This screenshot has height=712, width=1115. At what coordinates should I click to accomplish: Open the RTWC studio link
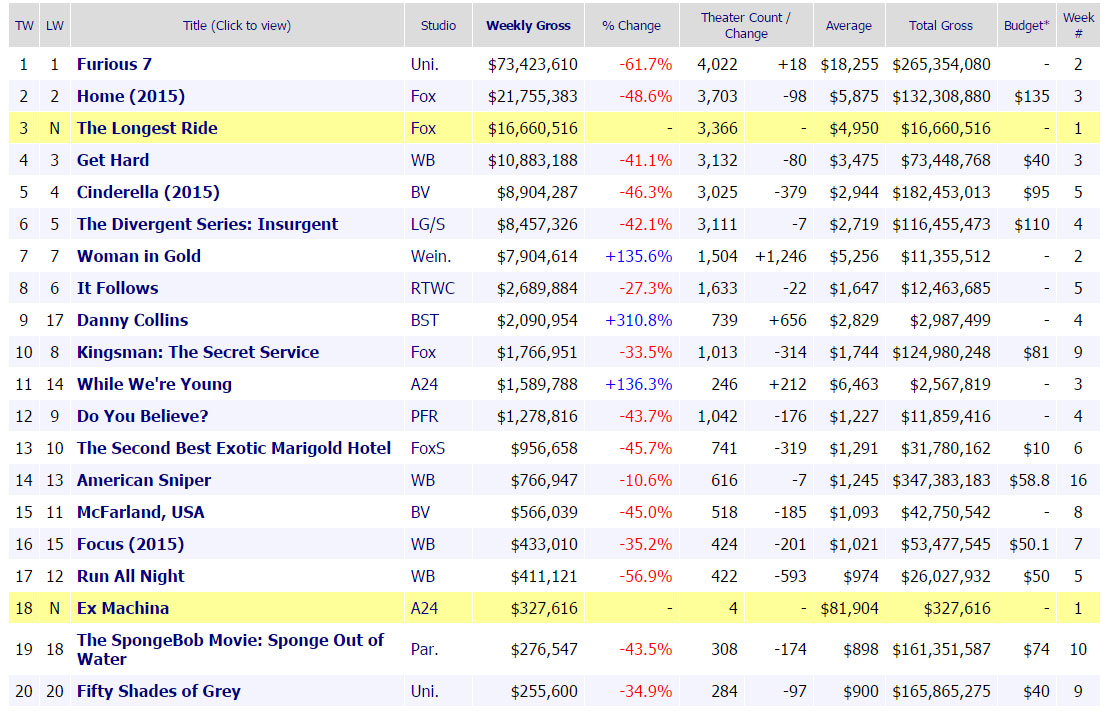(432, 288)
